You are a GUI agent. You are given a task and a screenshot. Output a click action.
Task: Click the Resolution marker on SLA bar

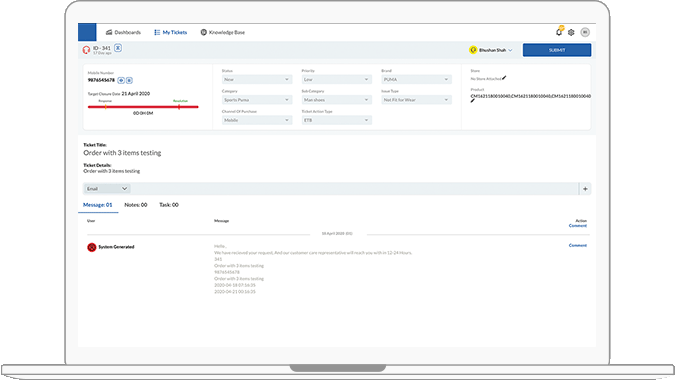click(179, 106)
